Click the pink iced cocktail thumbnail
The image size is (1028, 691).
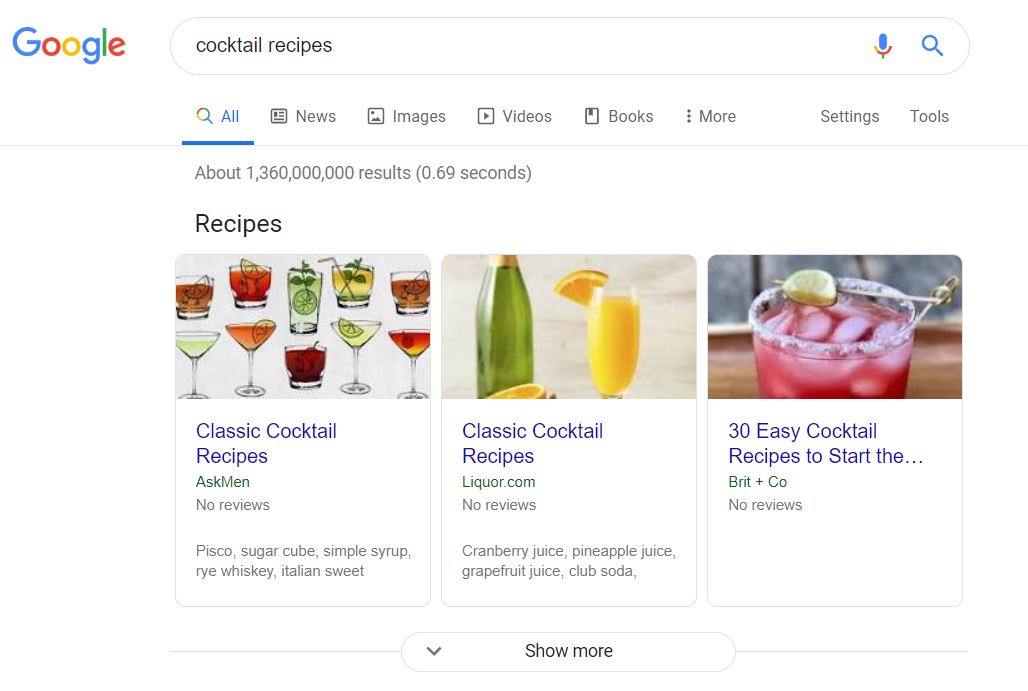coord(835,326)
